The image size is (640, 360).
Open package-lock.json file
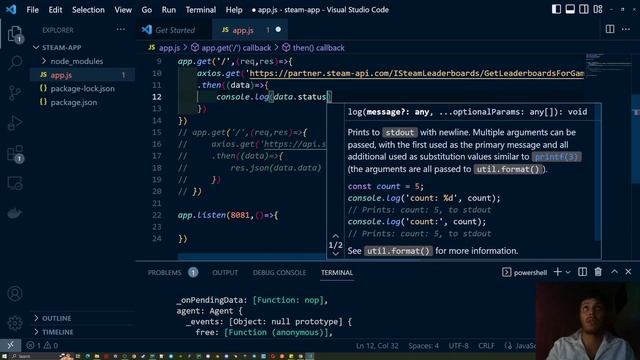click(x=82, y=89)
